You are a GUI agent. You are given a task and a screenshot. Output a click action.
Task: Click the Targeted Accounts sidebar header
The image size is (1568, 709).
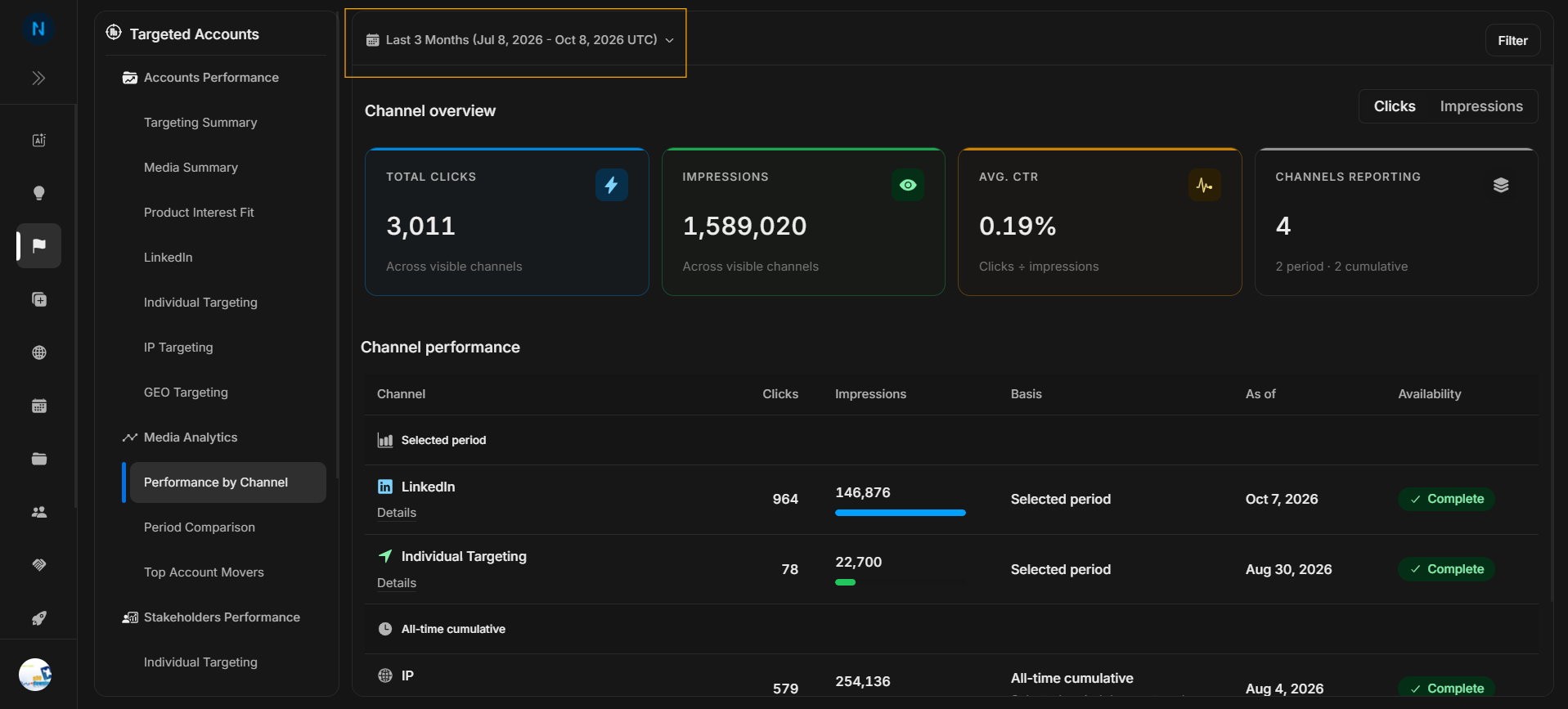coord(194,34)
